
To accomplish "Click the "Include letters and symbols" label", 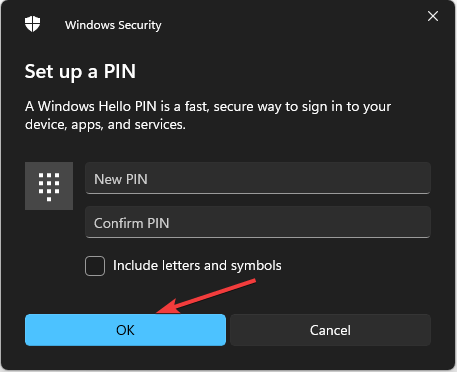I will point(197,266).
